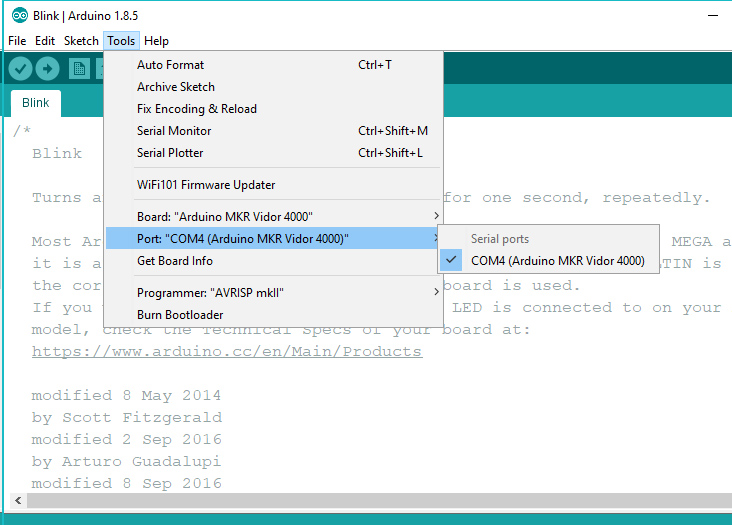Switch to the Blink sketch tab
The image size is (732, 525).
[36, 103]
